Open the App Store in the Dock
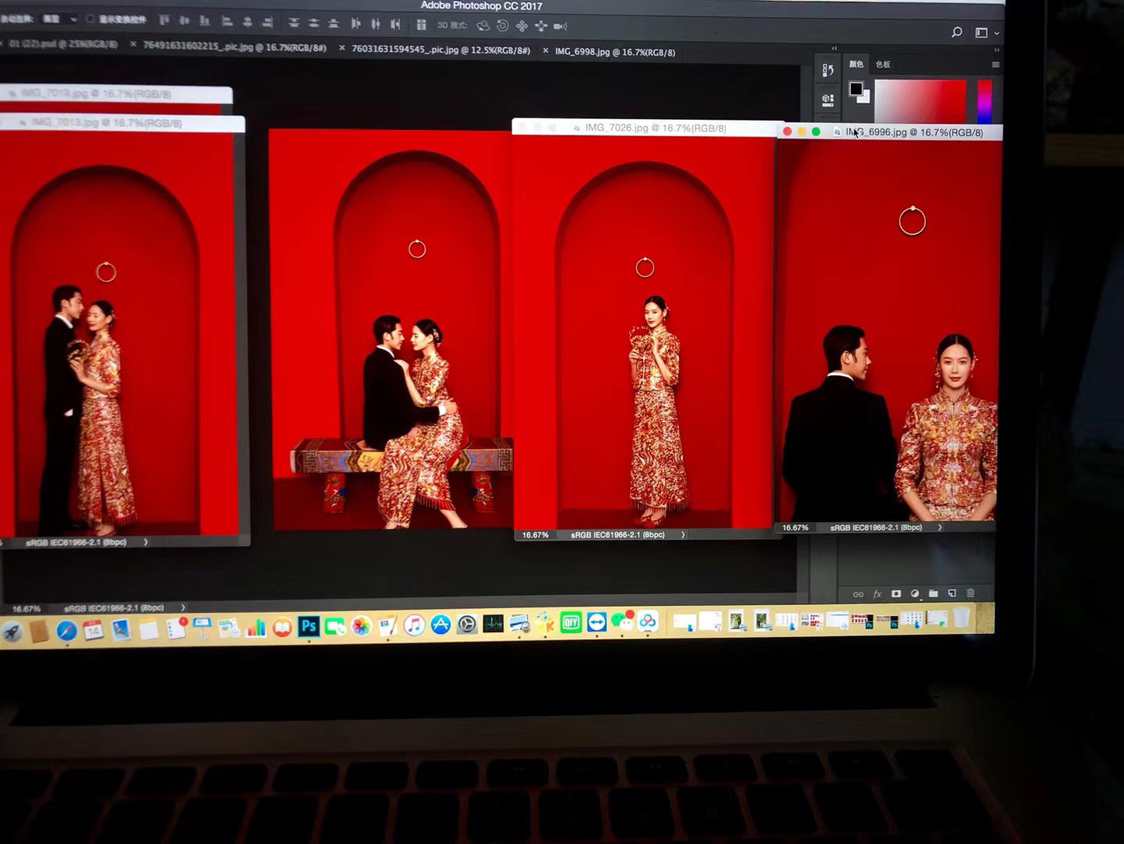The height and width of the screenshot is (844, 1124). (x=440, y=625)
